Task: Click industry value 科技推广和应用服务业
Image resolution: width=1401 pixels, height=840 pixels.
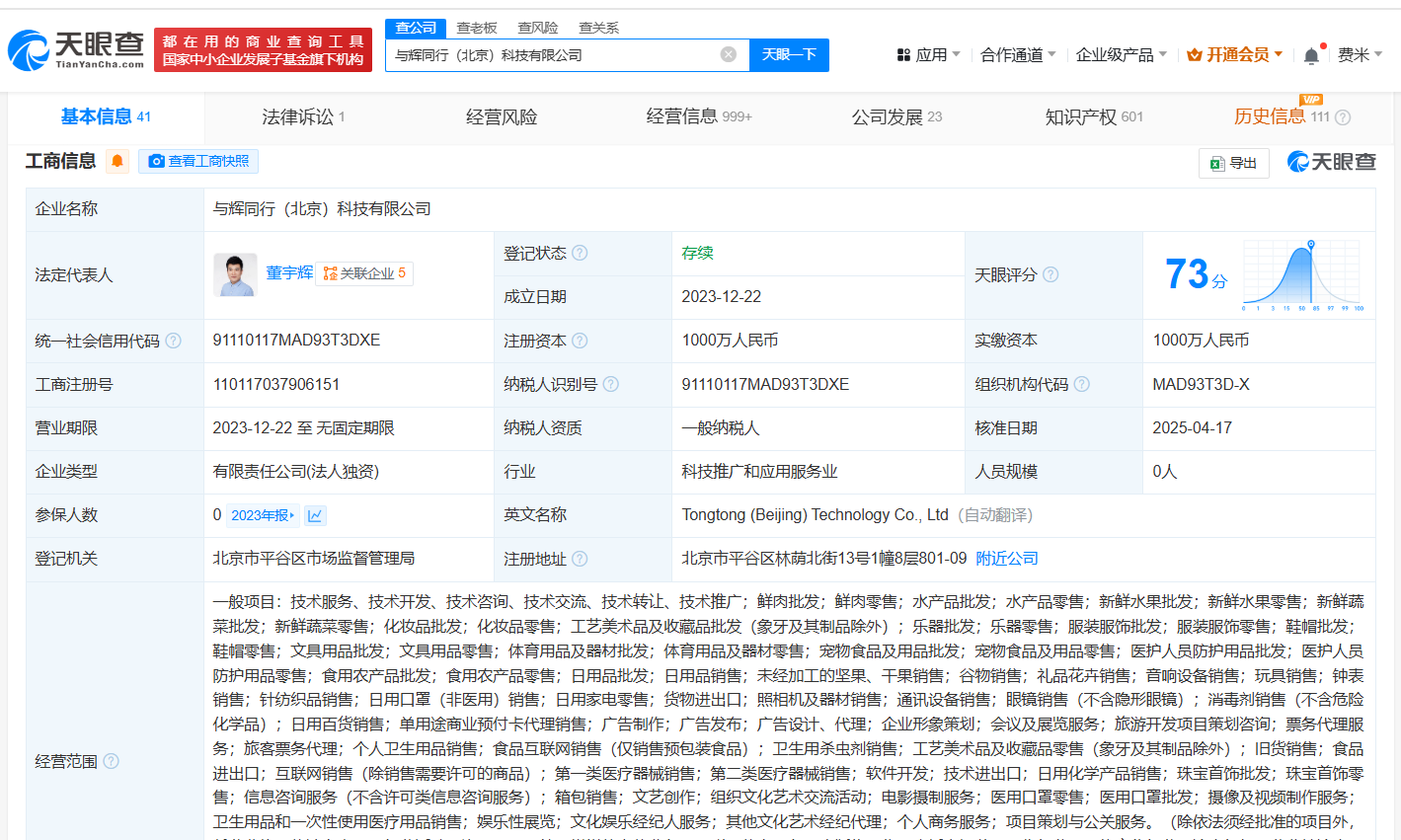Action: 759,472
